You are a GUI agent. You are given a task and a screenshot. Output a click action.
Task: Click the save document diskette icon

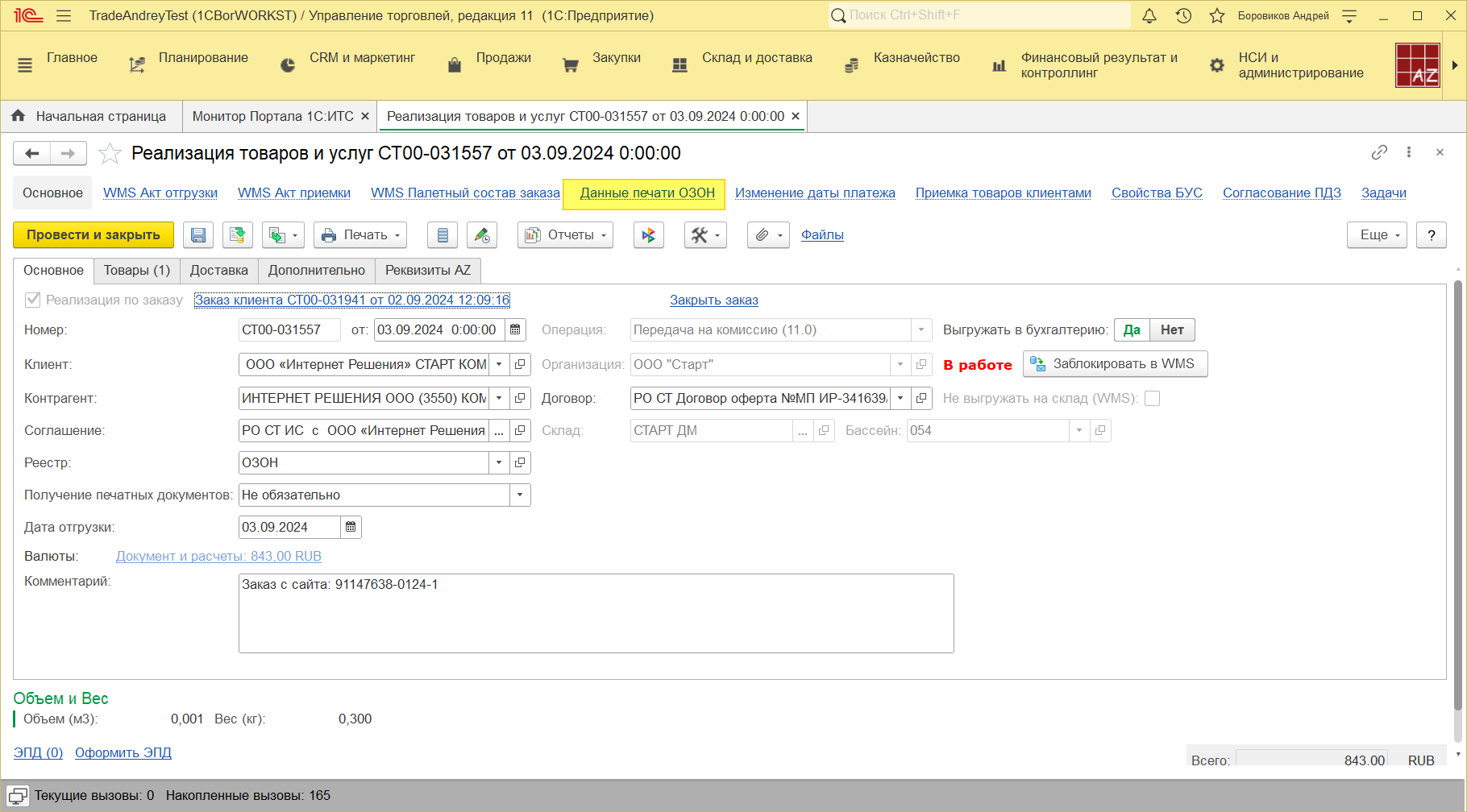click(x=198, y=235)
